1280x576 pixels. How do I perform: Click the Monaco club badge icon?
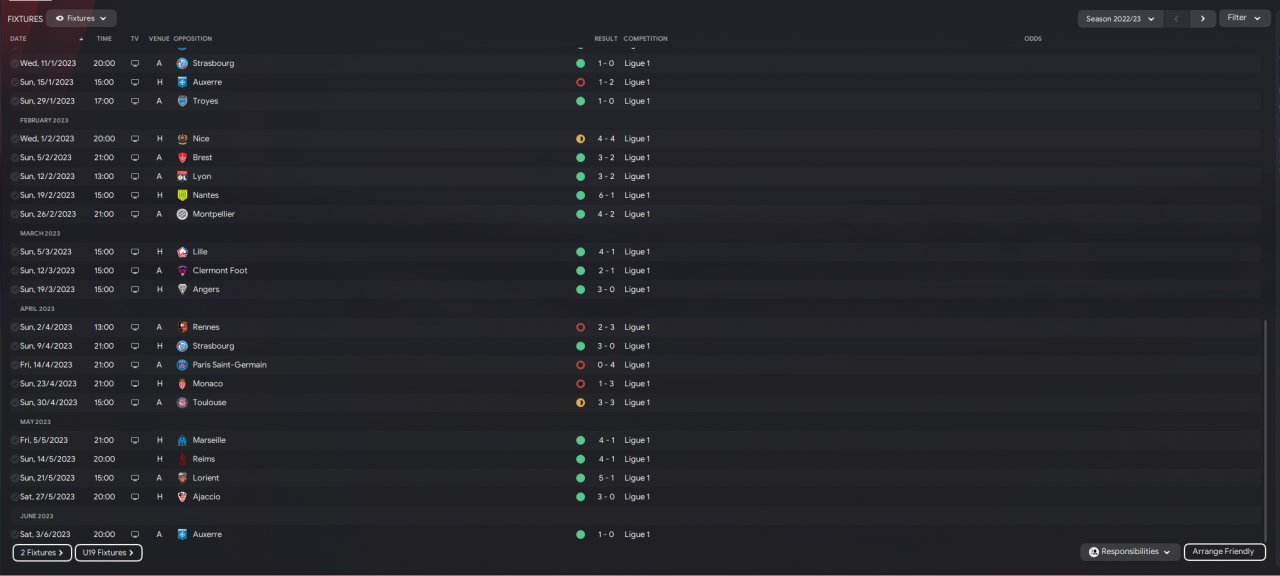pos(182,384)
